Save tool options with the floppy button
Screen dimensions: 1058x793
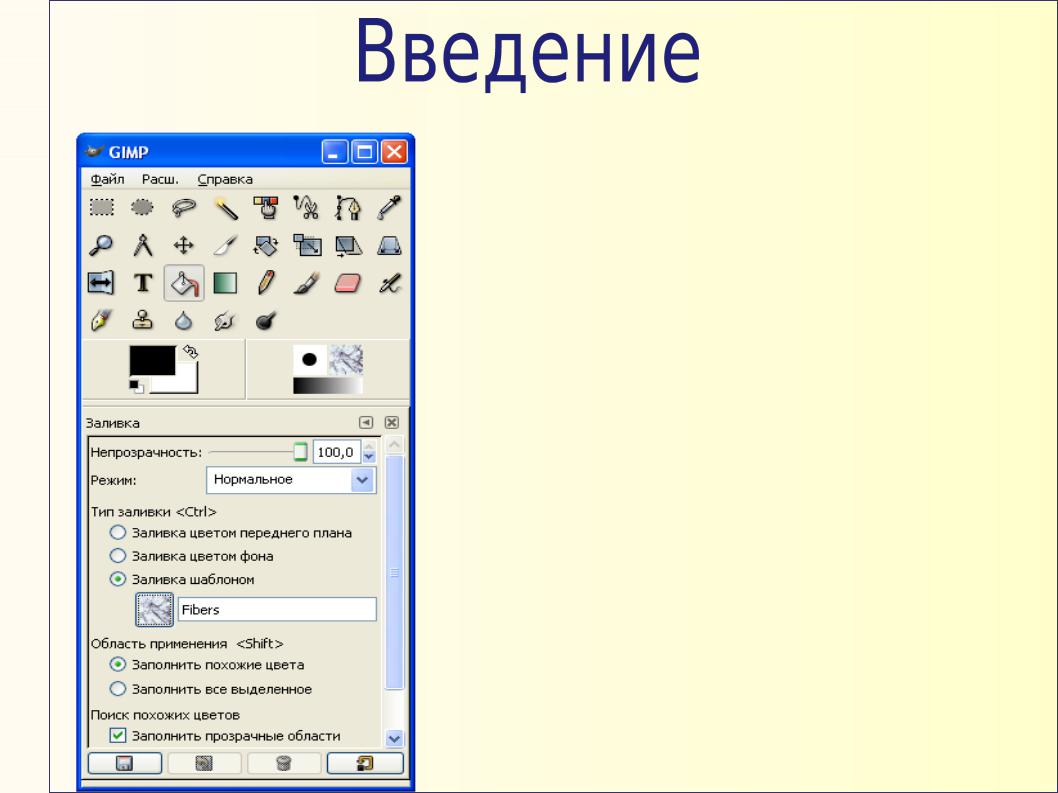[x=125, y=763]
